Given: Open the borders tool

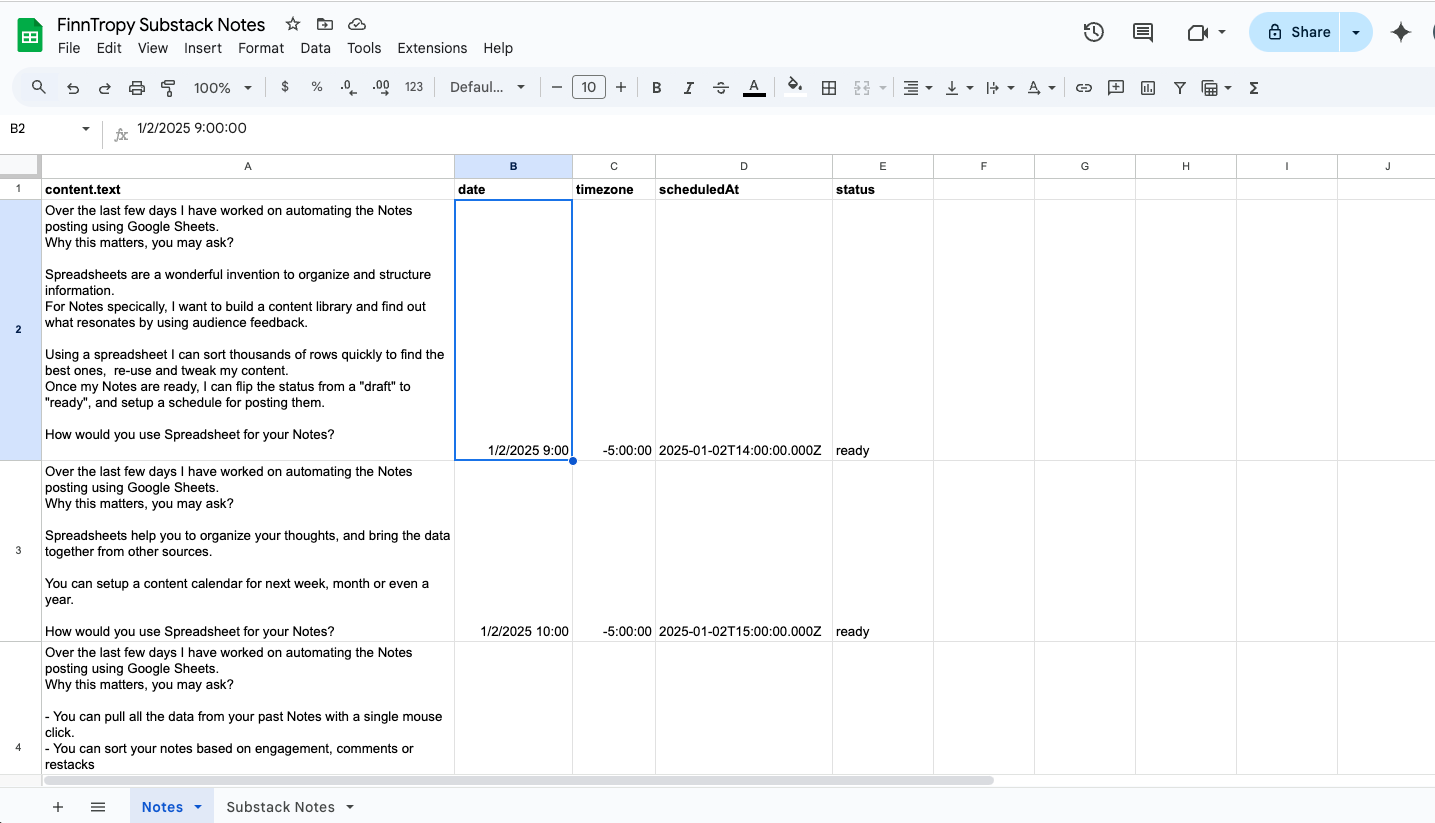Looking at the screenshot, I should click(x=829, y=88).
